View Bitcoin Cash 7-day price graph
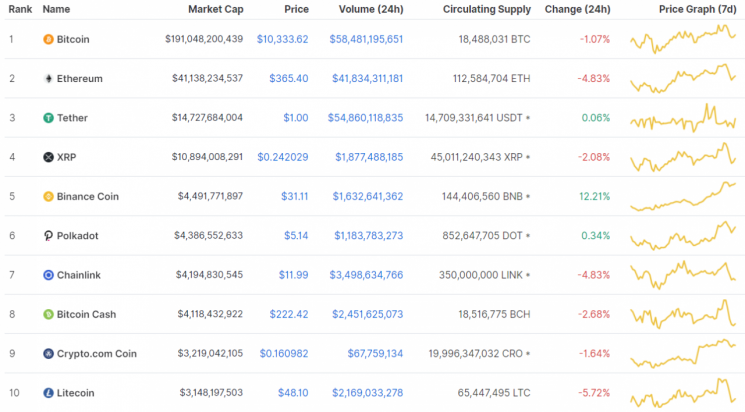Image resolution: width=745 pixels, height=412 pixels. (x=683, y=315)
